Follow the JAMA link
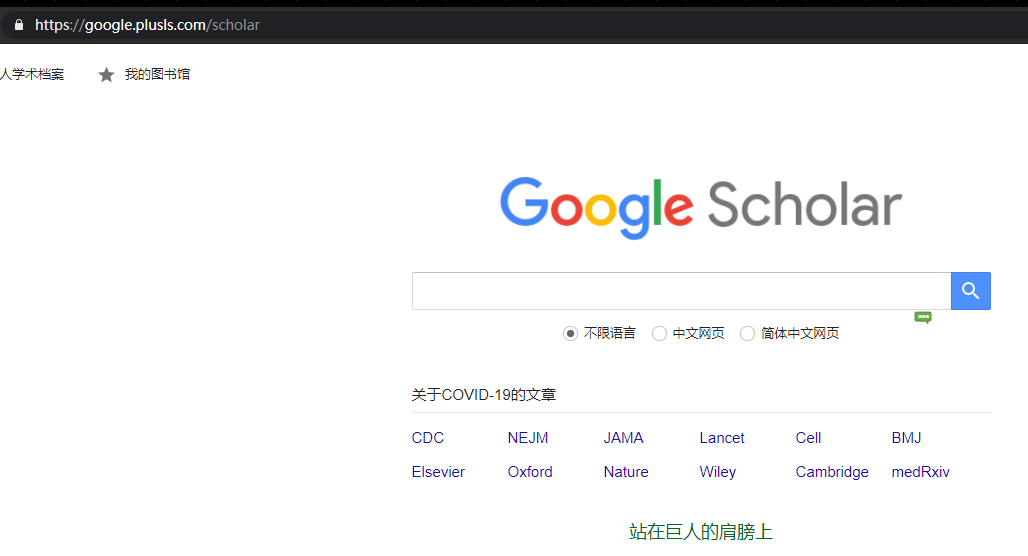The image size is (1028, 556). pos(623,438)
